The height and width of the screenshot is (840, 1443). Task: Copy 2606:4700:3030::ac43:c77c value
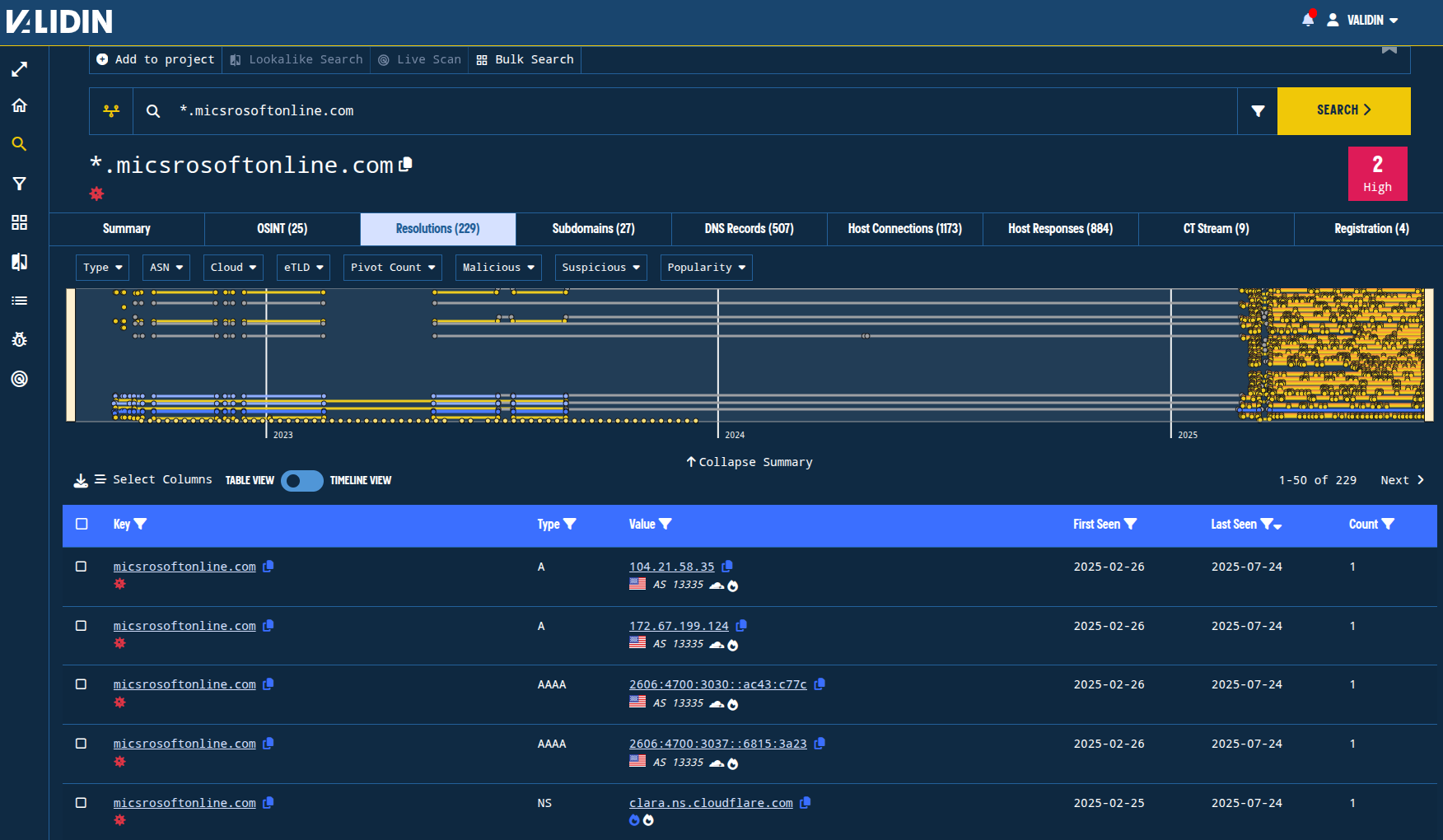(x=820, y=684)
